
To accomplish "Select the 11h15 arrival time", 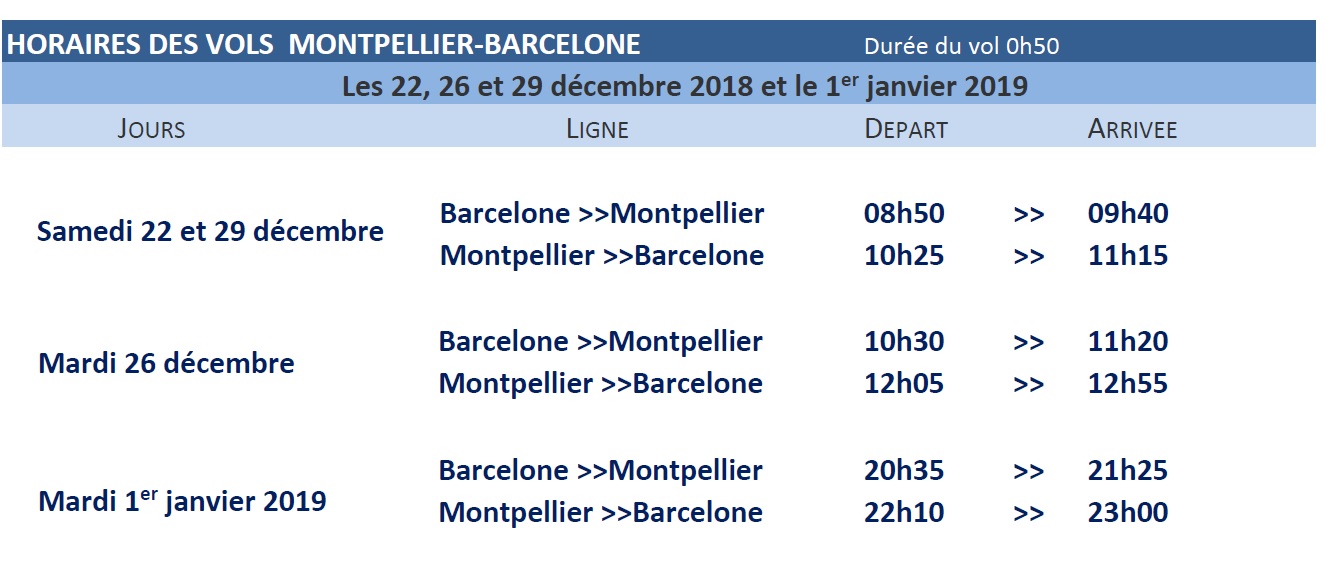I will pyautogui.click(x=1128, y=256).
